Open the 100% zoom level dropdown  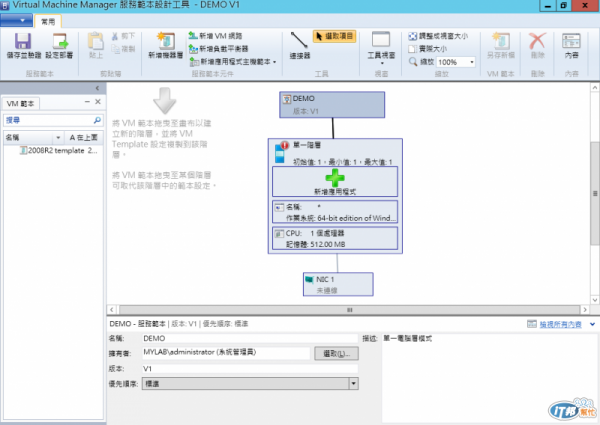pyautogui.click(x=472, y=62)
